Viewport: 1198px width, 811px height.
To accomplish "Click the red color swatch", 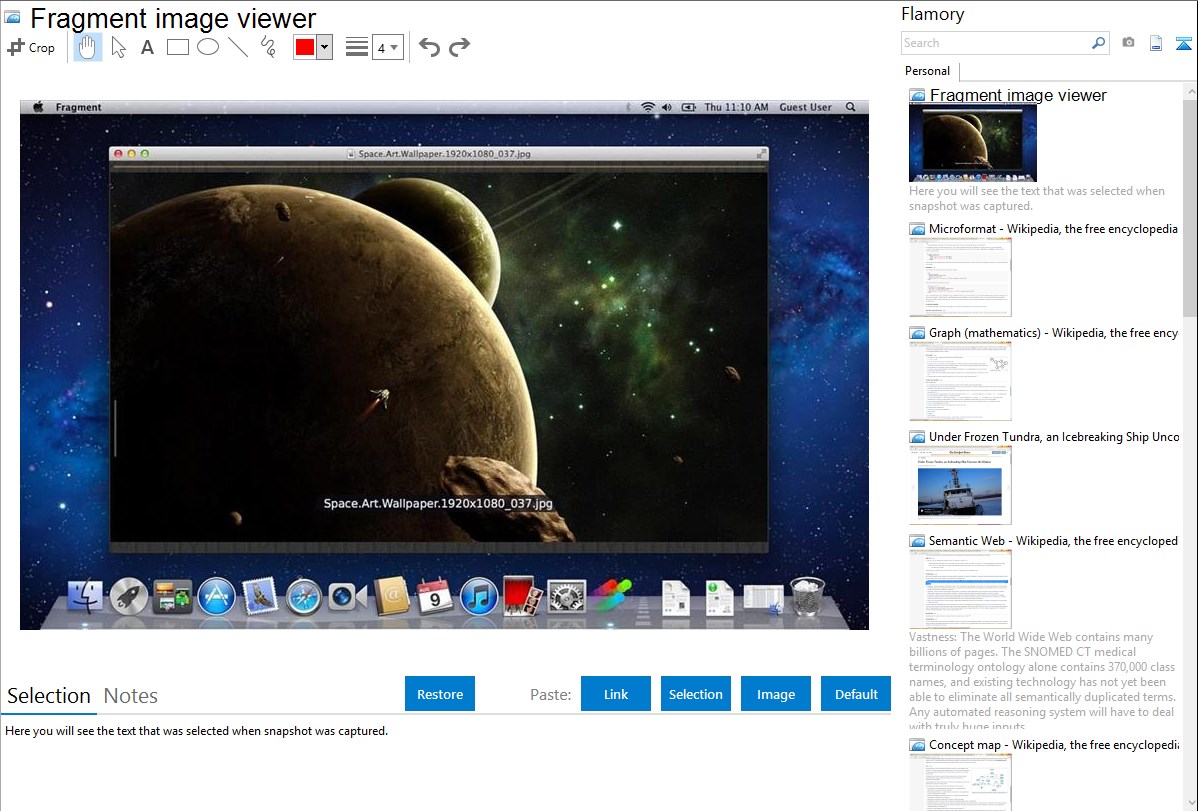I will pyautogui.click(x=305, y=47).
